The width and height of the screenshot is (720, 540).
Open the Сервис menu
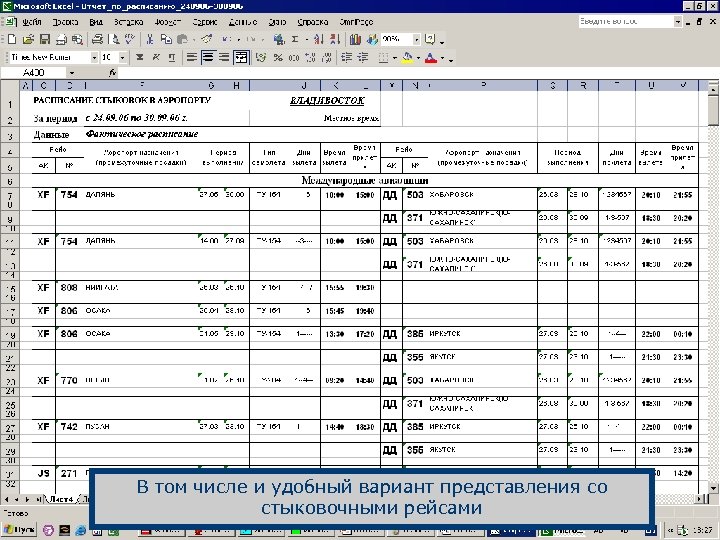coord(205,22)
